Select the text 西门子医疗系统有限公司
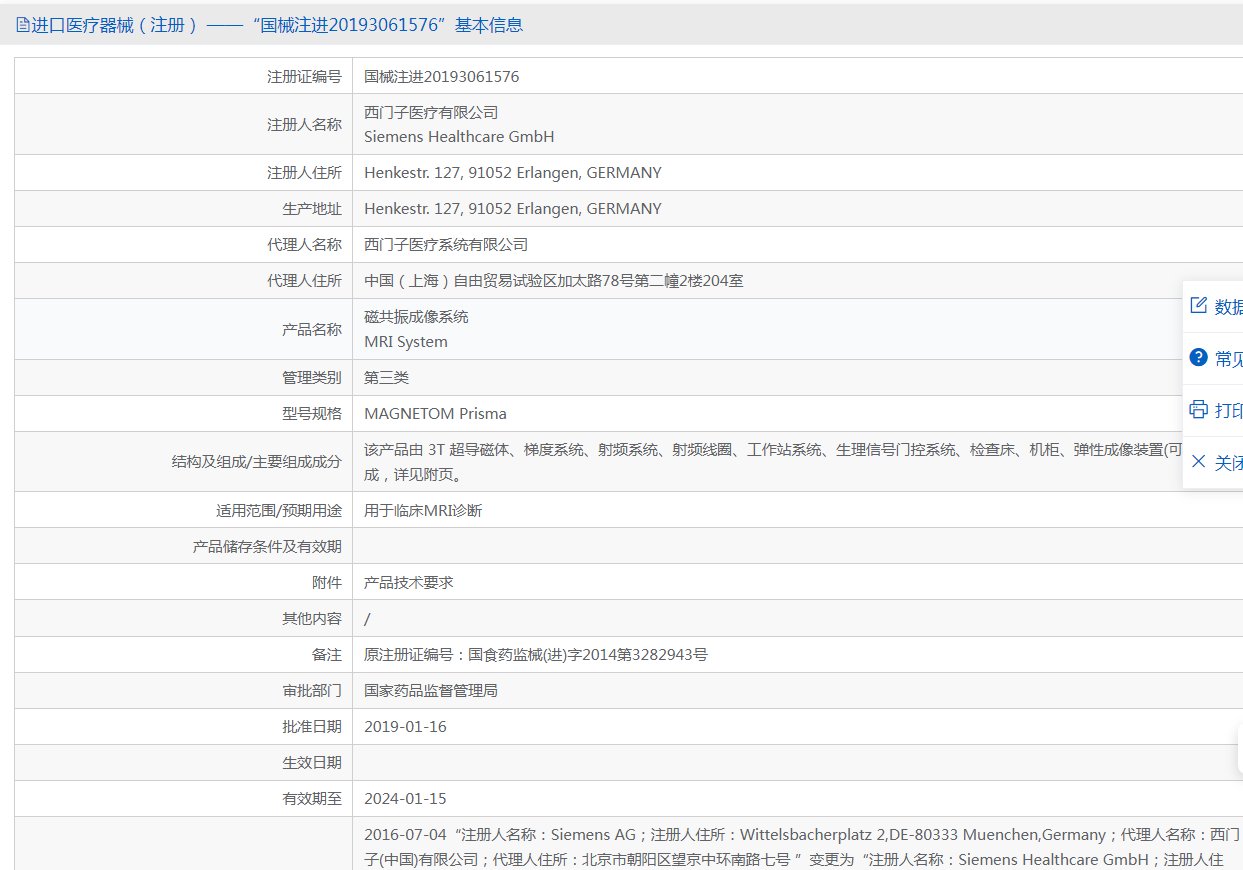1243x870 pixels. pos(446,245)
